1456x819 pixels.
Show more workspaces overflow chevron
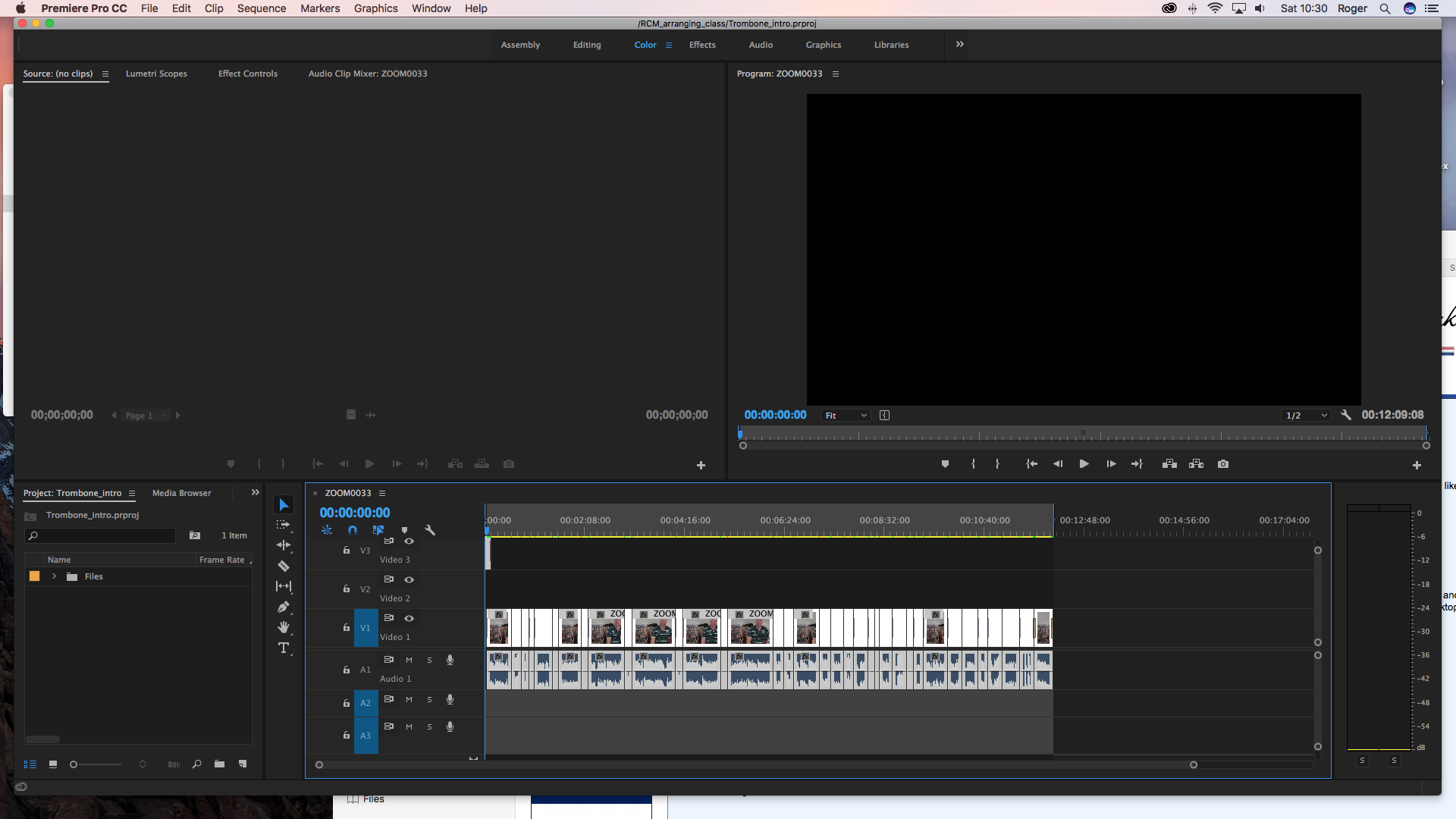[x=960, y=44]
